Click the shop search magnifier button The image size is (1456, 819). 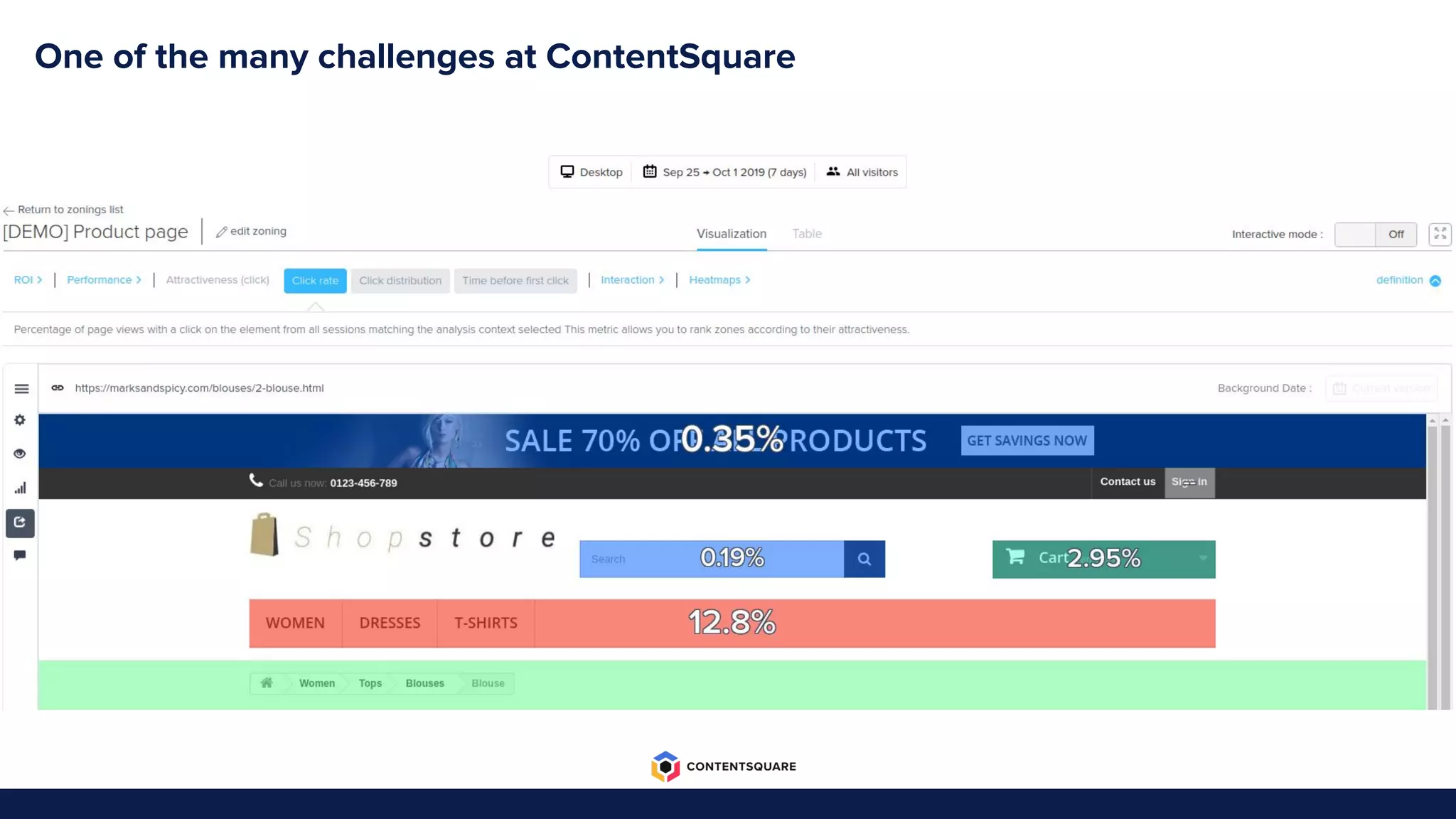[864, 559]
